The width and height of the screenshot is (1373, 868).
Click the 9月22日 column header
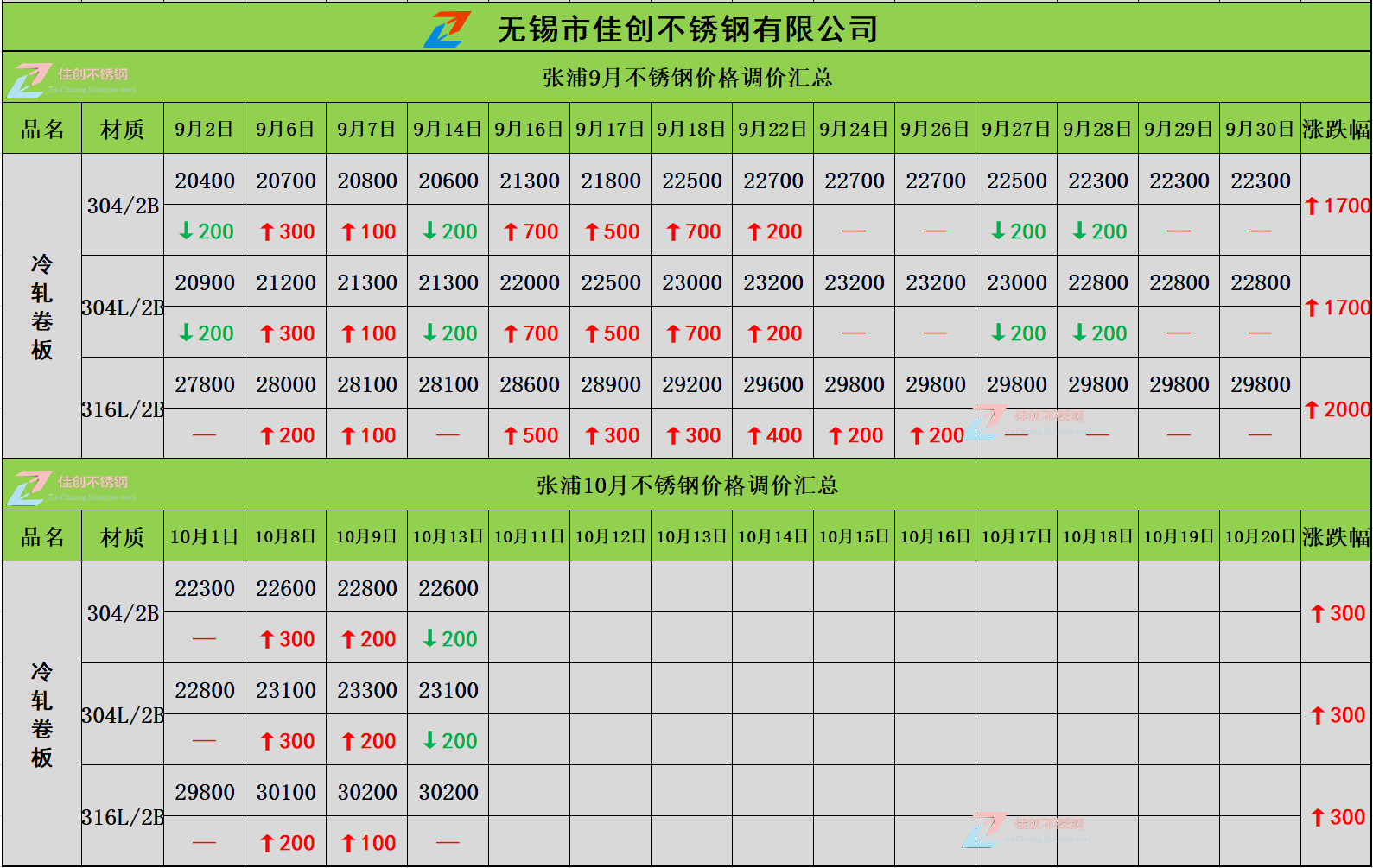point(773,129)
